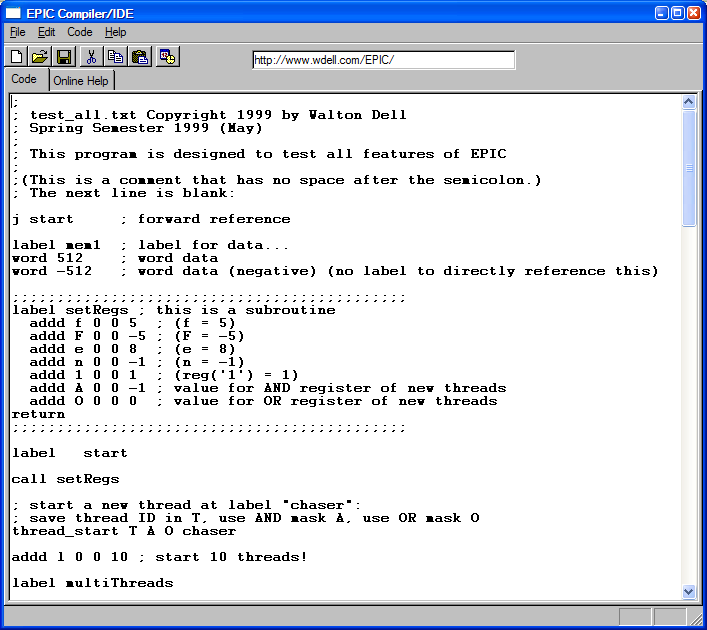Click the 'addd l 0 0 10' line
Image resolution: width=707 pixels, height=630 pixels.
point(160,557)
